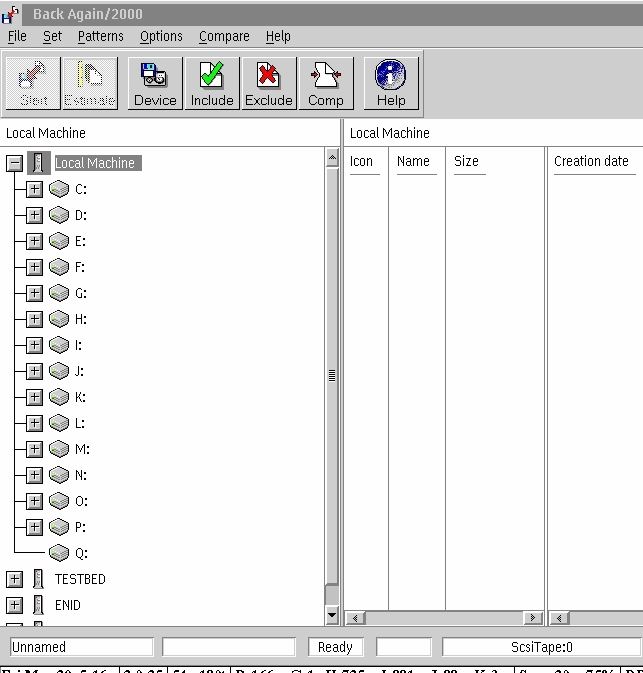The height and width of the screenshot is (673, 643).
Task: Open the Compare menu
Action: point(224,36)
